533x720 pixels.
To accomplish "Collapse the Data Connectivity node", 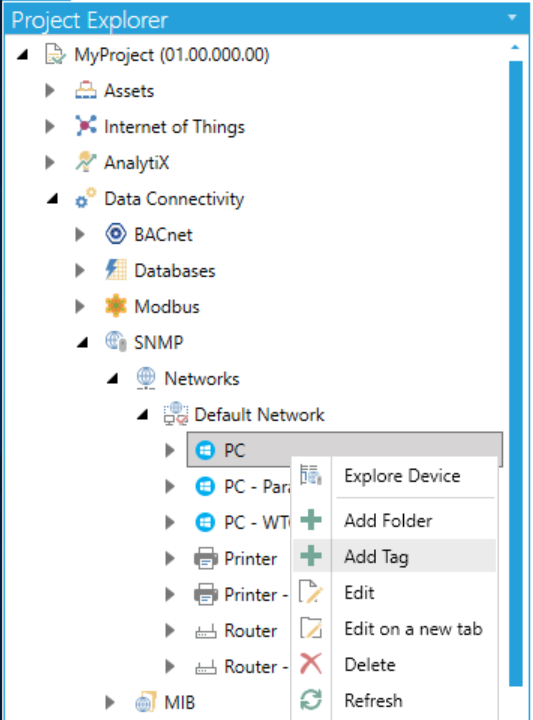I will click(53, 199).
